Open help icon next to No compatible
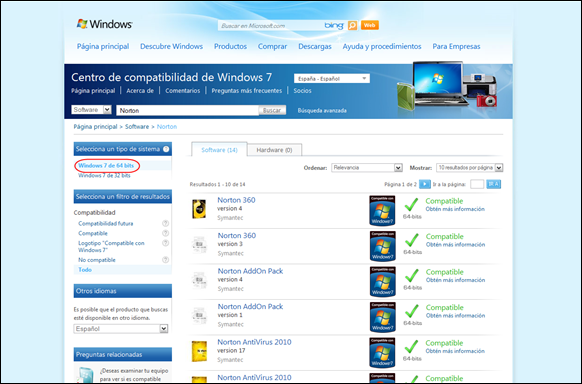The width and height of the screenshot is (582, 384). (166, 260)
